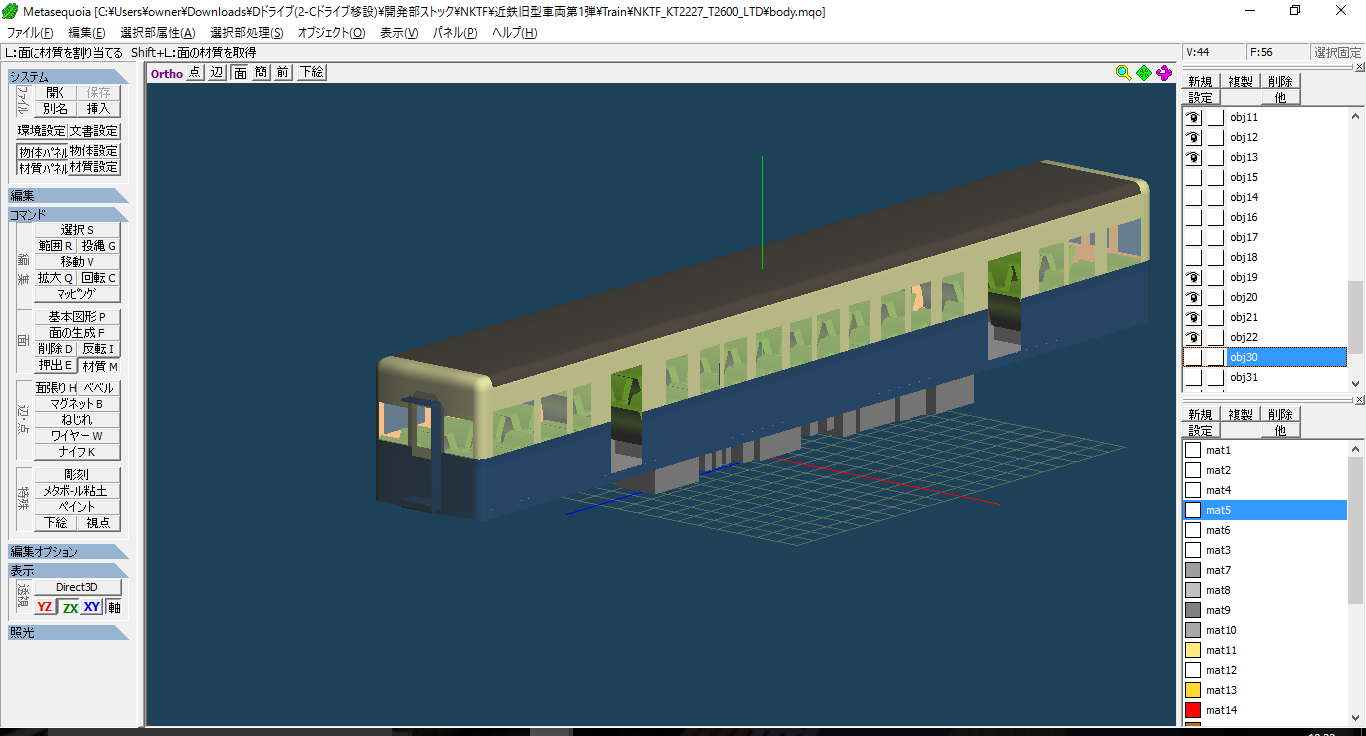
Task: Click the yellow zoom magnifier view icon
Action: [1124, 72]
